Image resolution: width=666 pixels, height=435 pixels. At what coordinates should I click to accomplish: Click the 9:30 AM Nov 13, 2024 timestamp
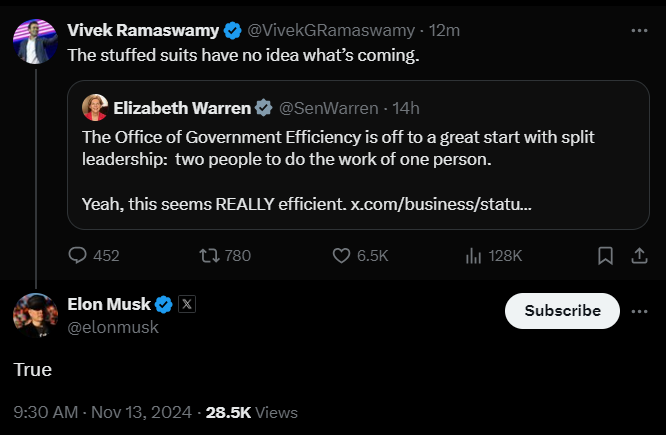(102, 412)
